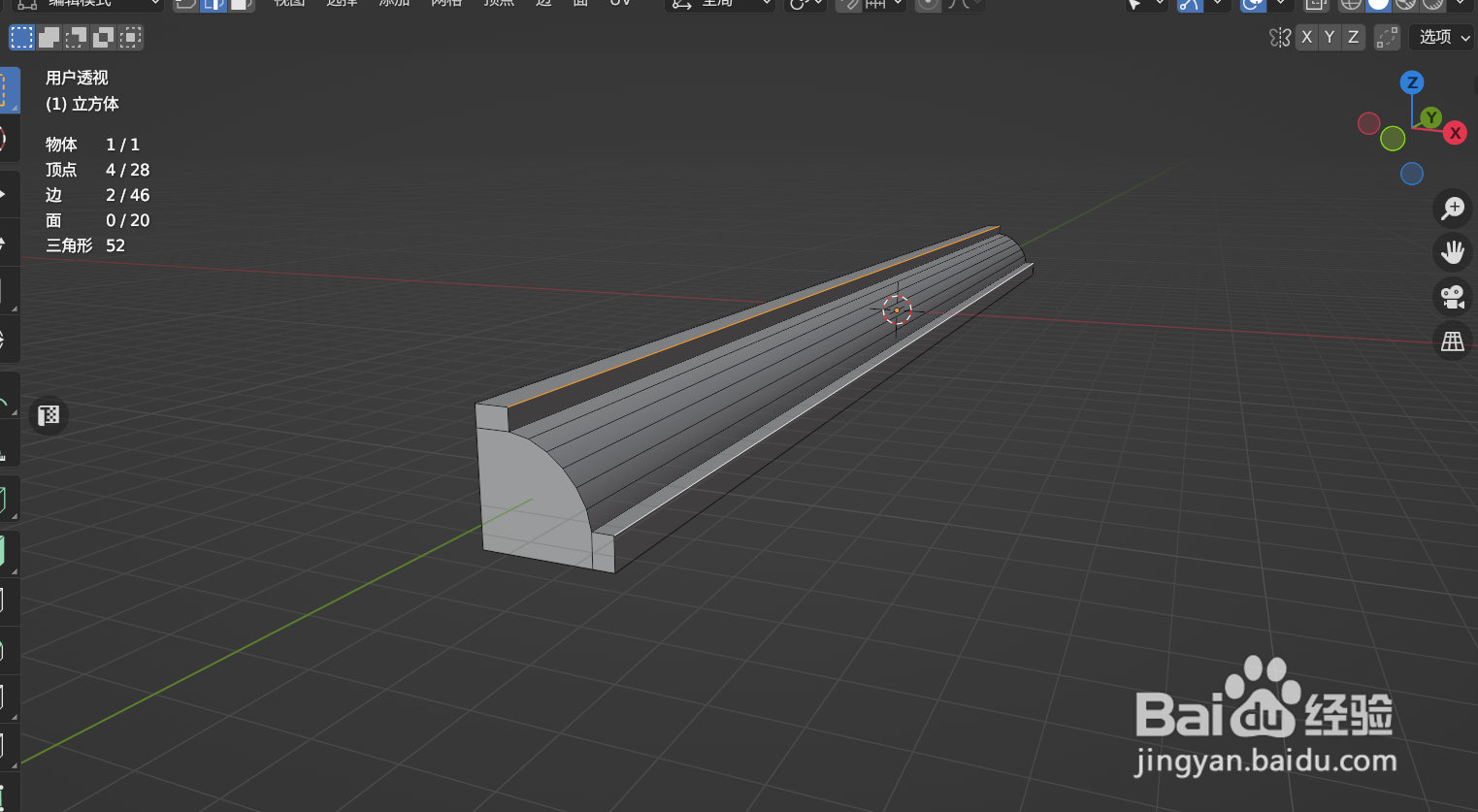Screen dimensions: 1478x812
Task: Open the gizmo options dropdown arrow
Action: point(1217,4)
